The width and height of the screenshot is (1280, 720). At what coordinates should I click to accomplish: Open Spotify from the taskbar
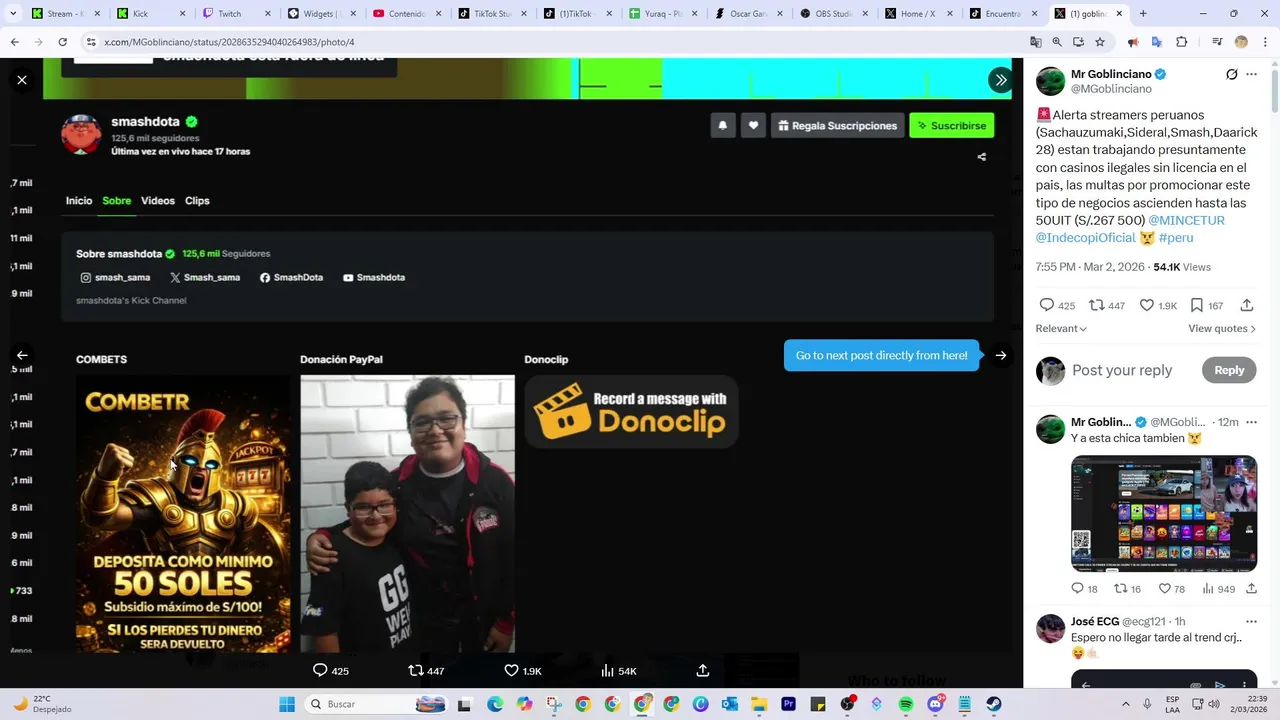(906, 704)
